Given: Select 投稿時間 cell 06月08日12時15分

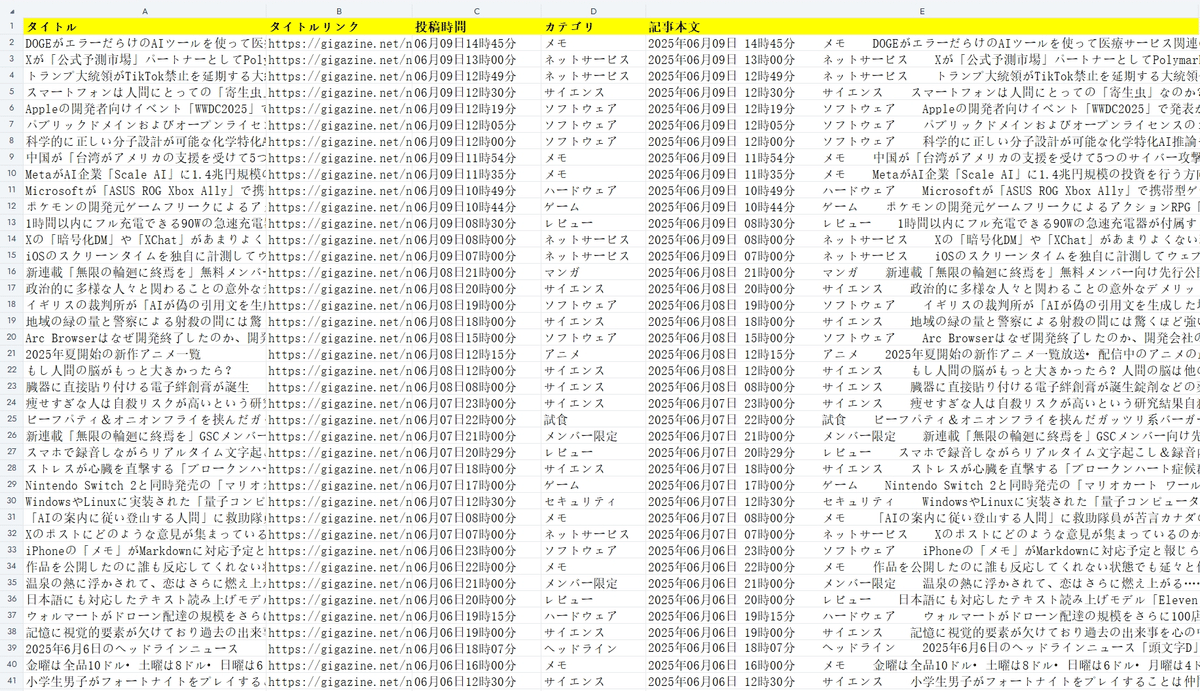Looking at the screenshot, I should [476, 353].
